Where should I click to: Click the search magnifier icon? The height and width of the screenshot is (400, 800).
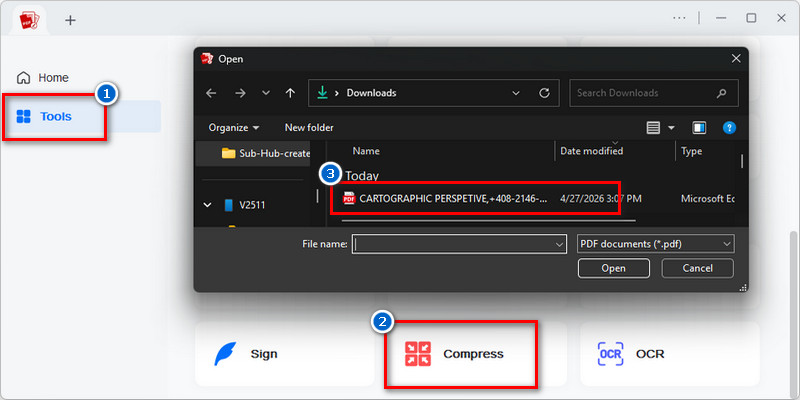coord(721,93)
